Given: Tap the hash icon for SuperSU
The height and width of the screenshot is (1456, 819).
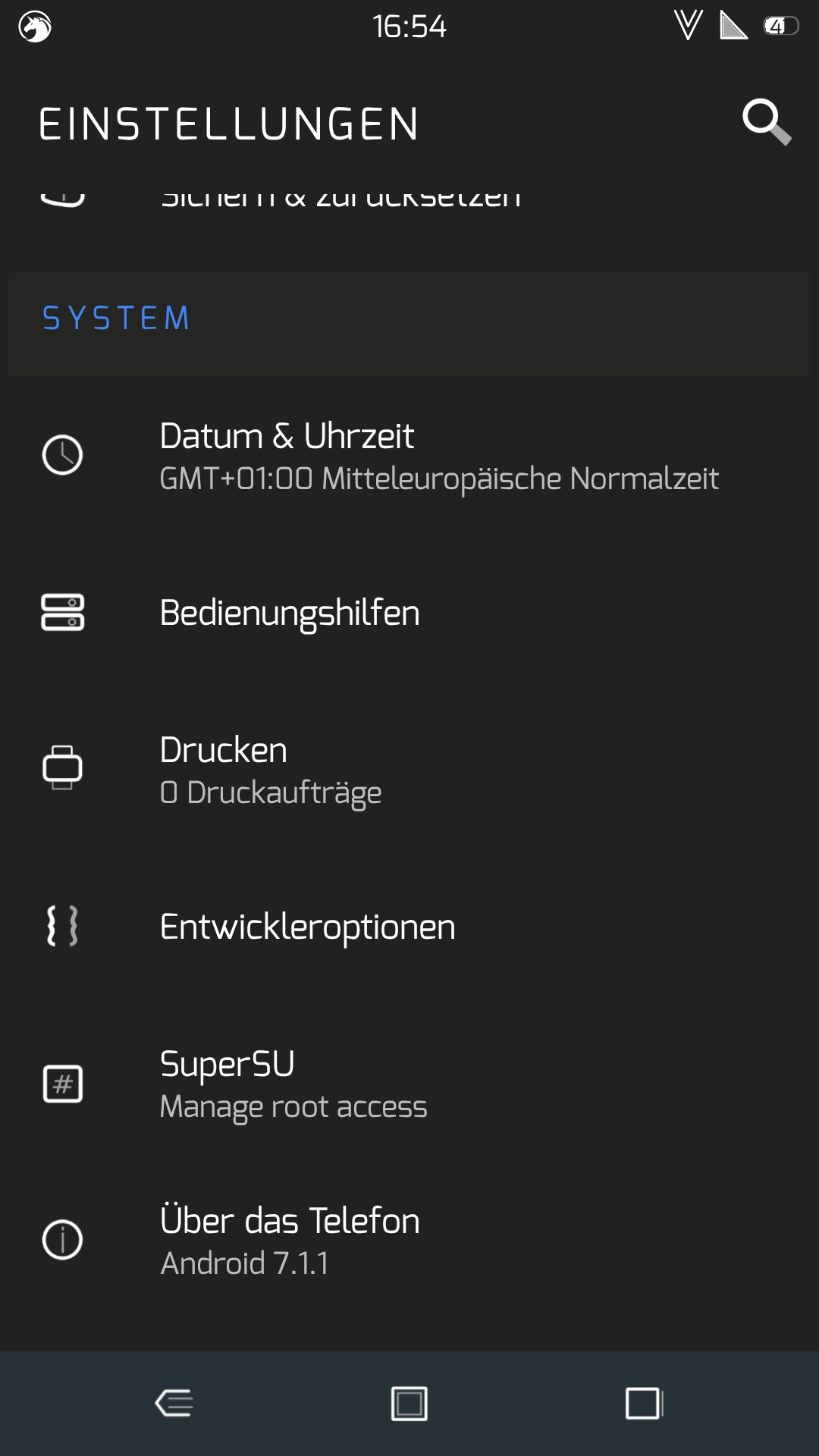Looking at the screenshot, I should (62, 1084).
